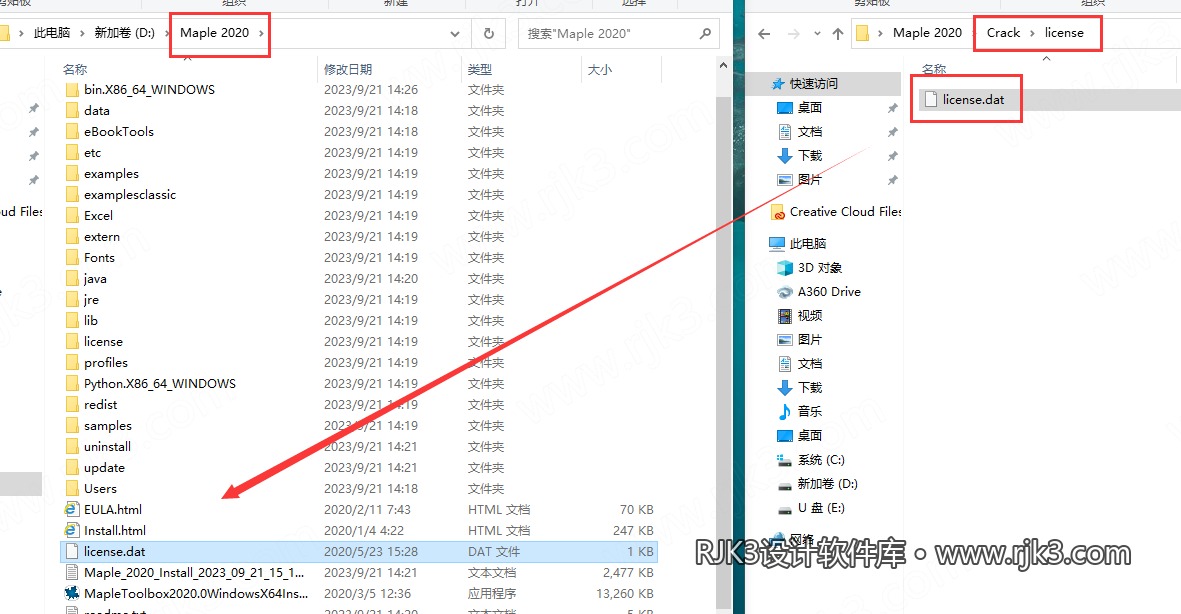Click license breadcrumb in right window
This screenshot has width=1181, height=614.
[1064, 33]
